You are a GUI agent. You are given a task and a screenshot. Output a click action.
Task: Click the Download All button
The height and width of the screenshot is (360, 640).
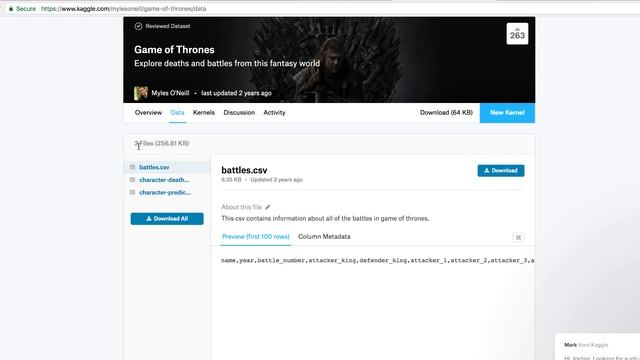tap(167, 219)
